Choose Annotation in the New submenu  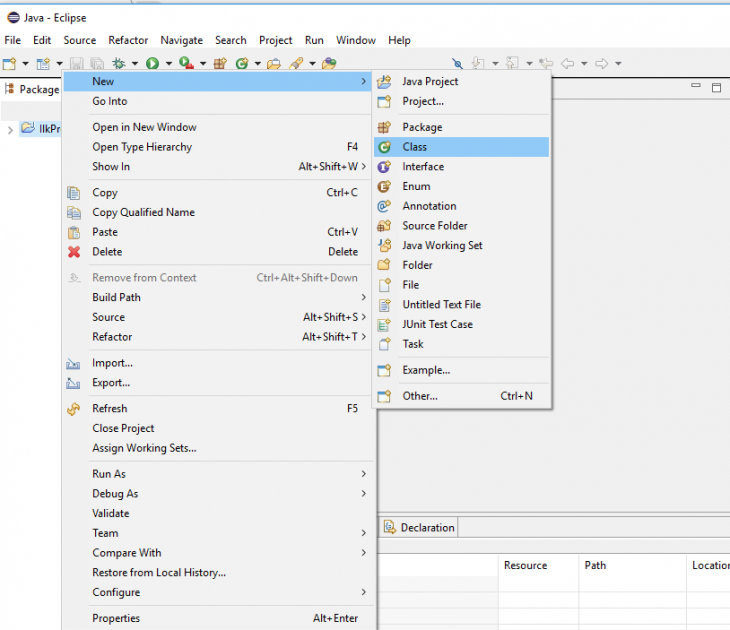[461, 206]
